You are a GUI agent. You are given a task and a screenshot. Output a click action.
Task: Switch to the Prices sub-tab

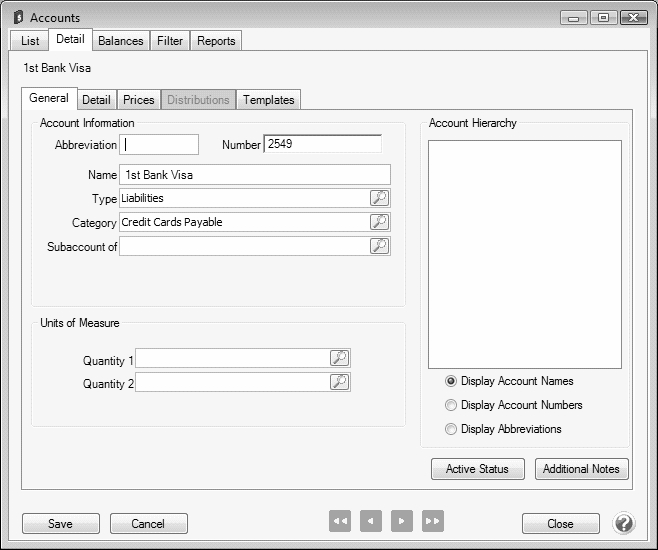(138, 100)
